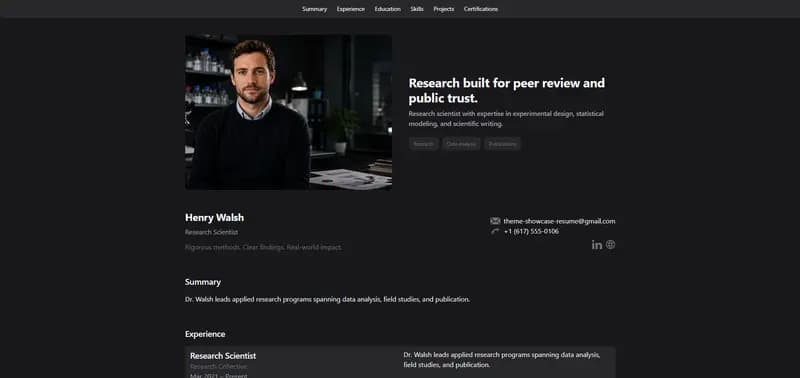Viewport: 800px width, 378px height.
Task: Open Certifications in the navigation bar
Action: 481,9
